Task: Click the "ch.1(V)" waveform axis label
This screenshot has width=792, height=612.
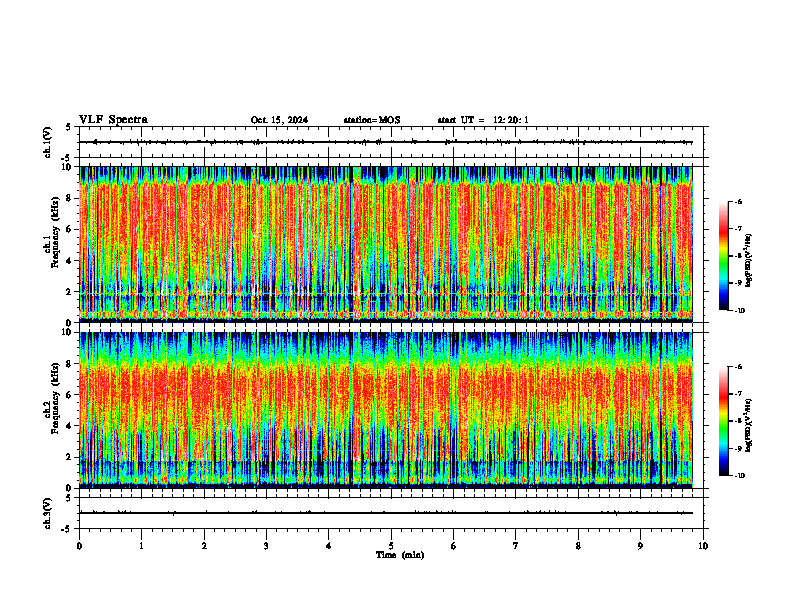Action: point(48,142)
